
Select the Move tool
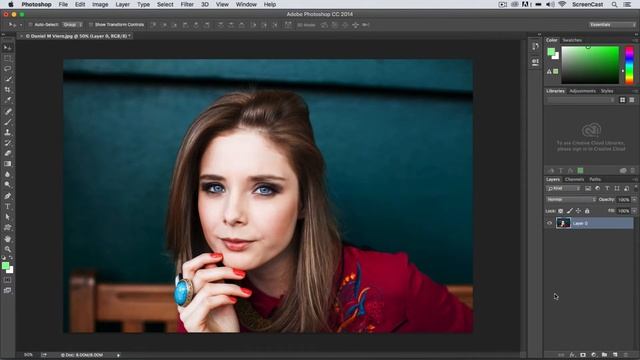[7, 48]
